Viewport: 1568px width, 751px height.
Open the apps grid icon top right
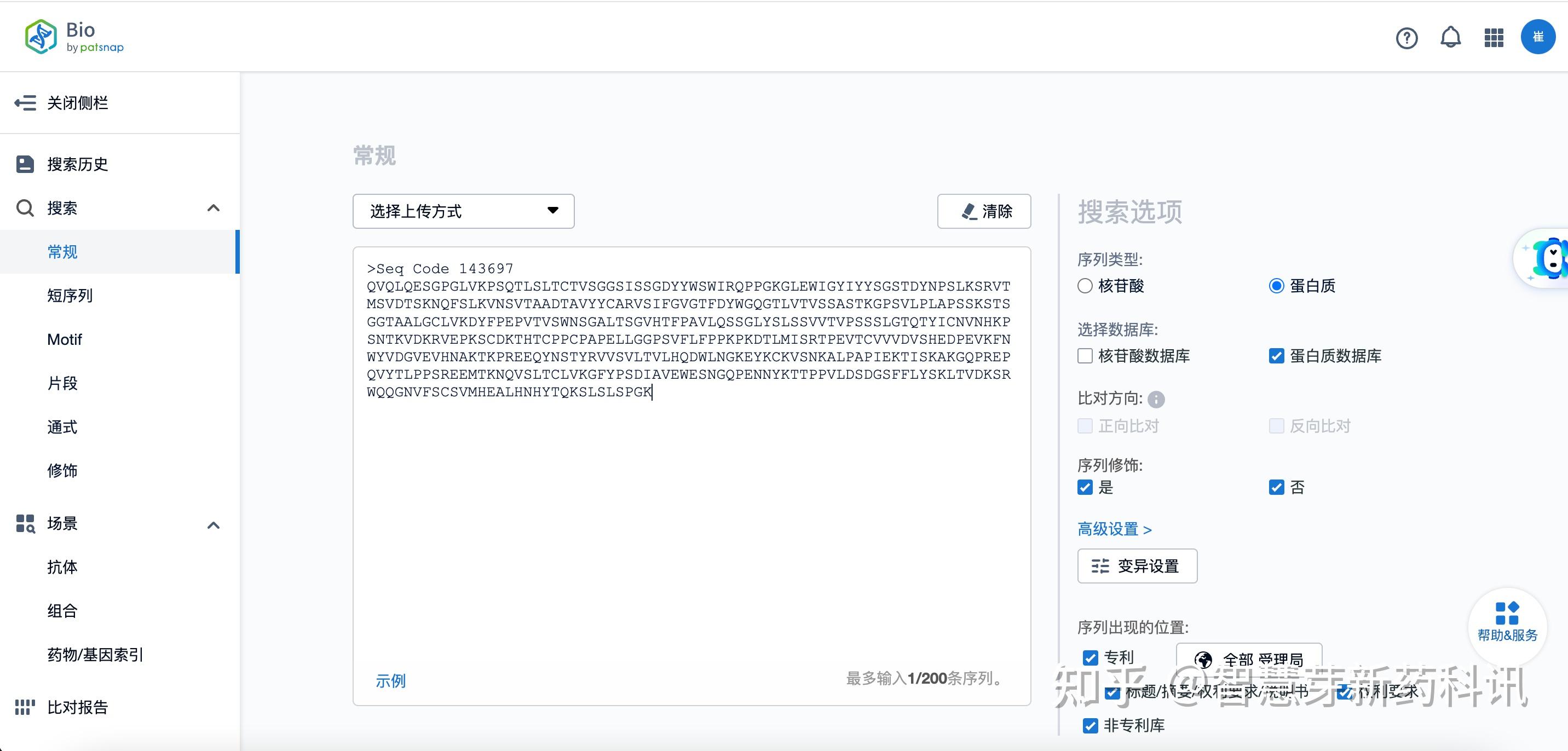[x=1493, y=37]
